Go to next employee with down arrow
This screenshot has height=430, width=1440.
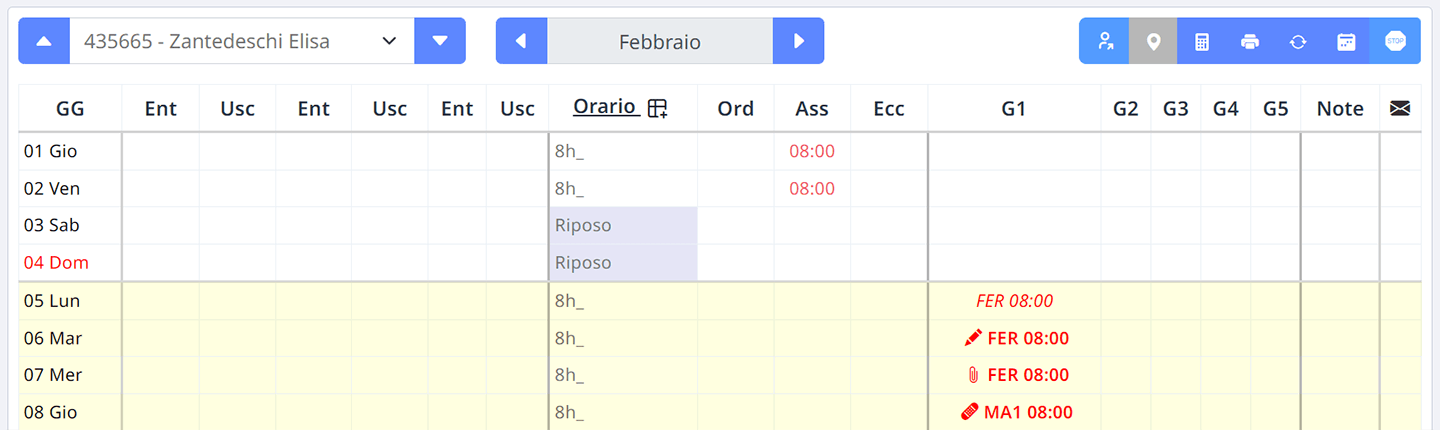440,41
